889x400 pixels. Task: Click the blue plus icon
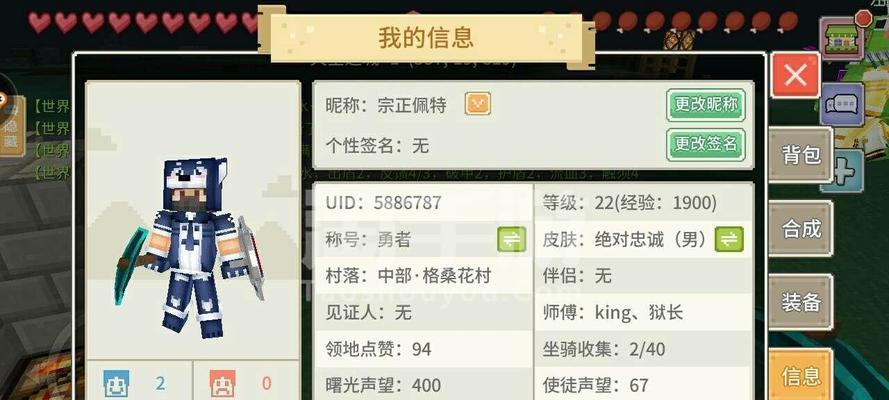pyautogui.click(x=848, y=169)
